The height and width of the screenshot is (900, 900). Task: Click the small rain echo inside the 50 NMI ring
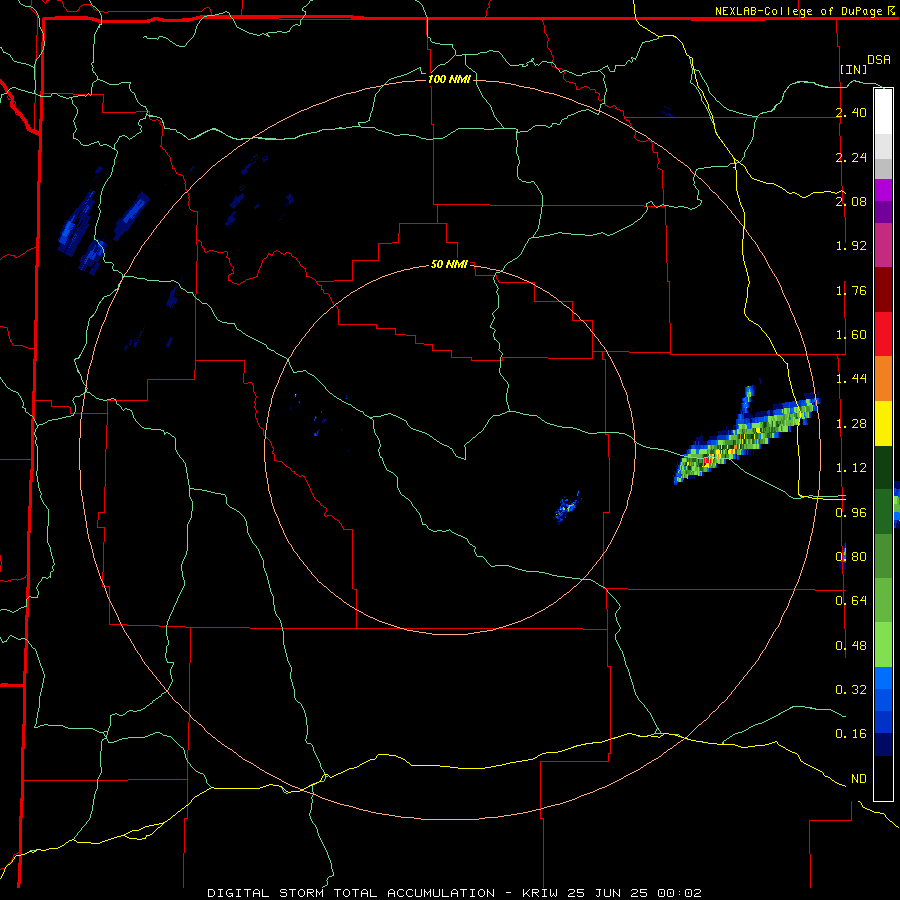point(568,507)
